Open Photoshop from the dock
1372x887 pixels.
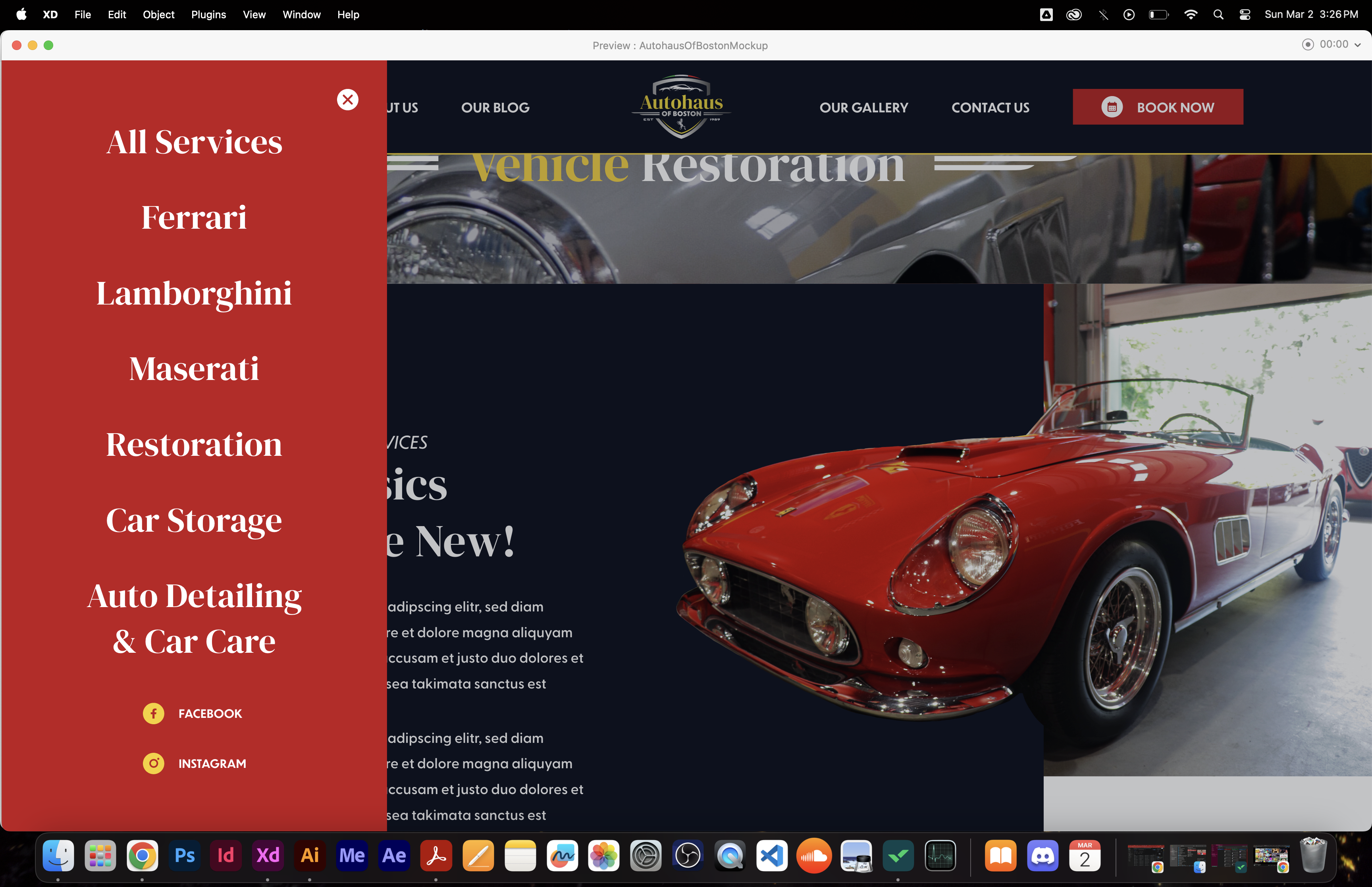coord(184,855)
